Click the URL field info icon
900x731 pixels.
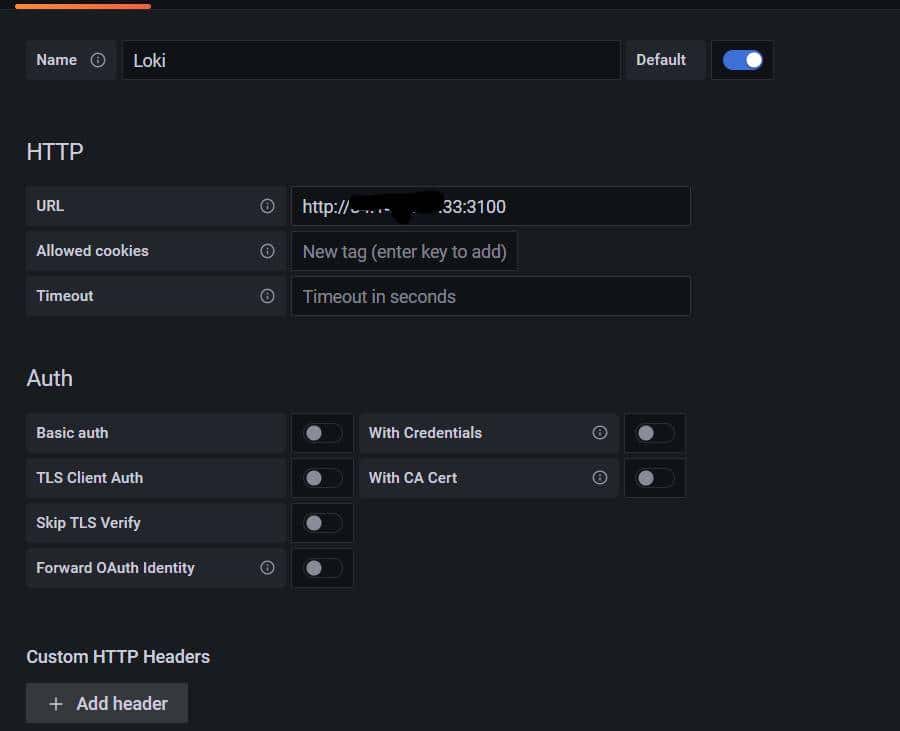(x=267, y=206)
